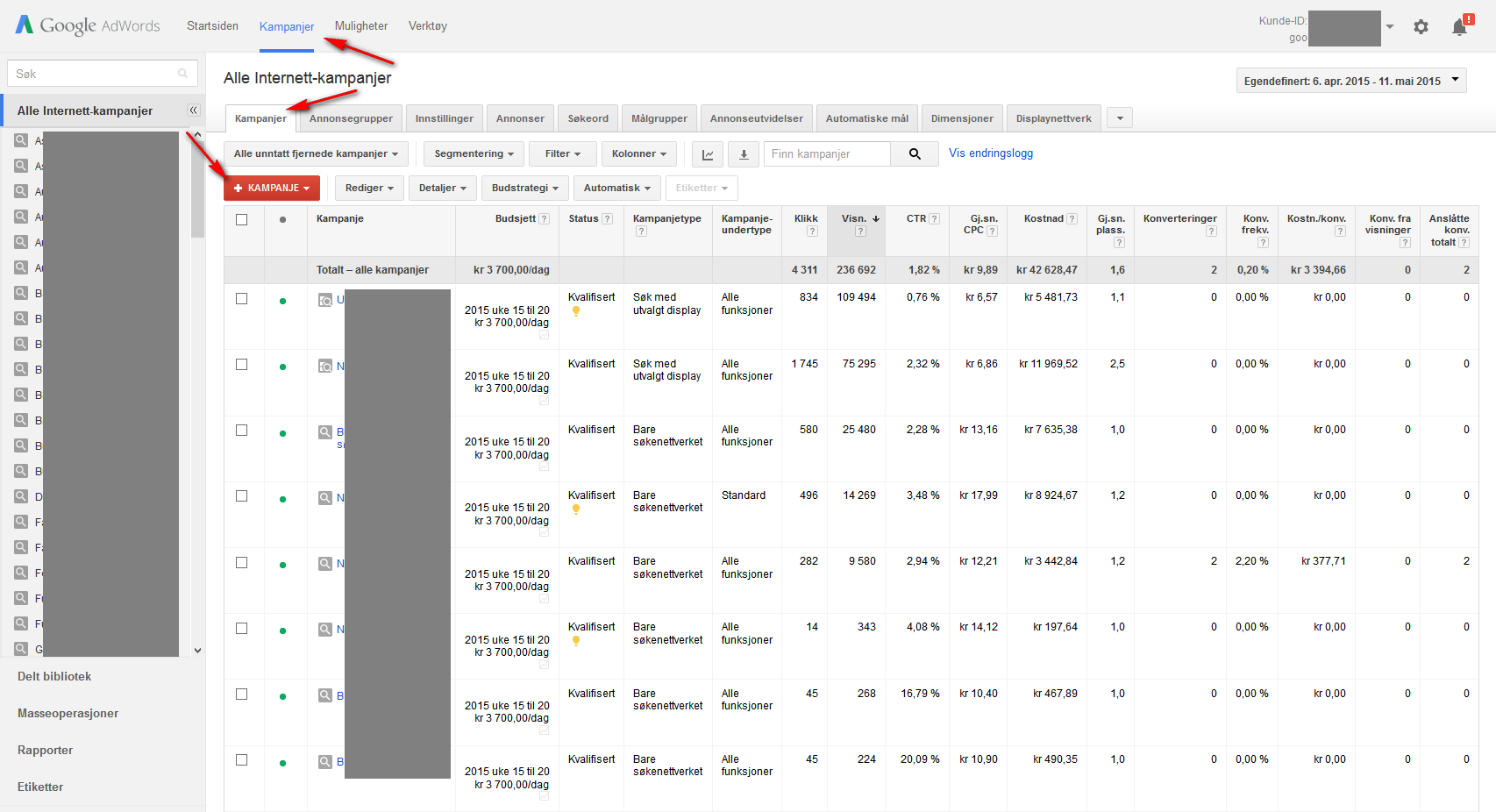Click campaign type icon in the 282 clicks row
The width and height of the screenshot is (1496, 812).
(x=325, y=564)
